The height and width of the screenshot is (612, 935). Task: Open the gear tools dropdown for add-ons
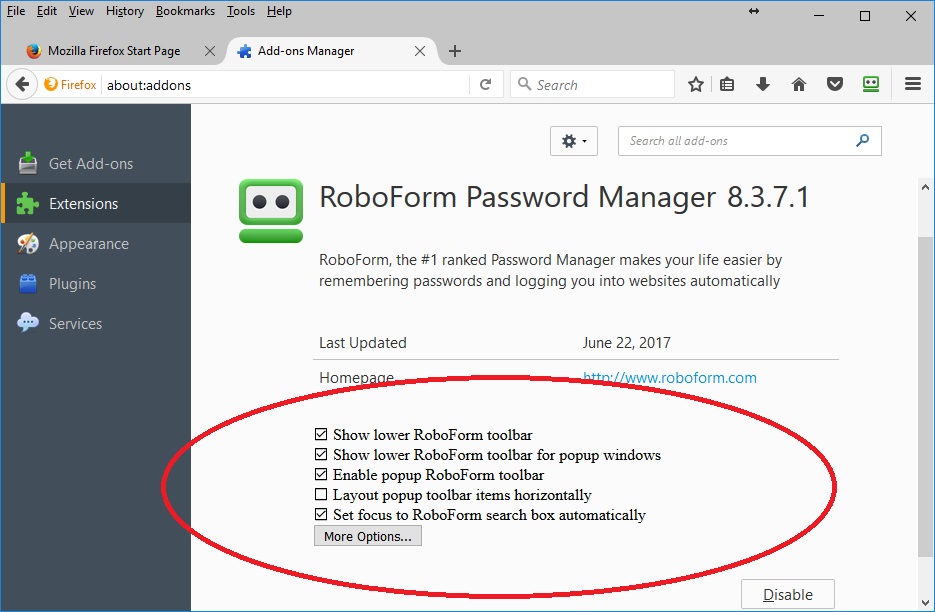pyautogui.click(x=574, y=141)
